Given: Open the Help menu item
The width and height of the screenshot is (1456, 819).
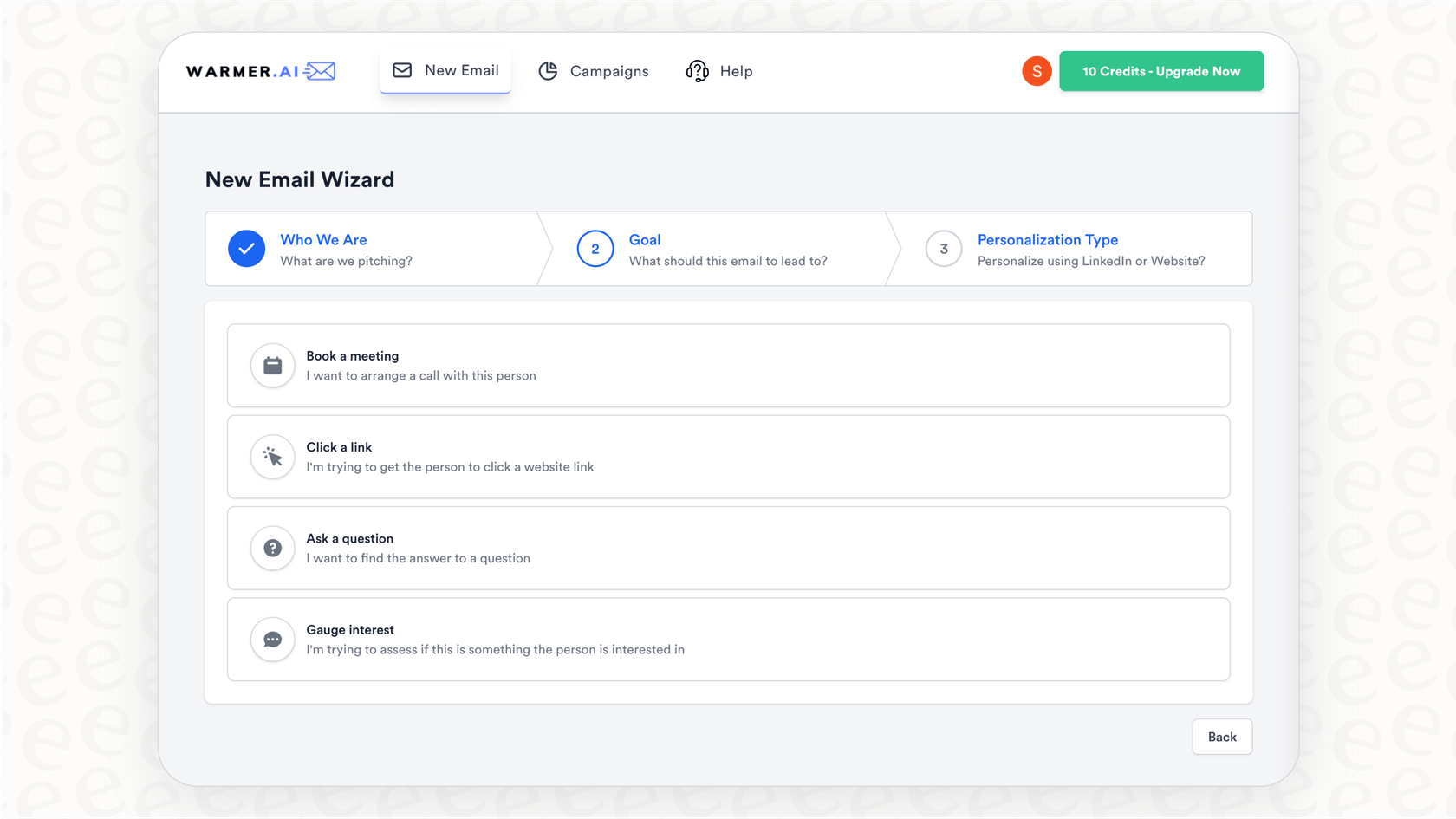Looking at the screenshot, I should coord(736,71).
